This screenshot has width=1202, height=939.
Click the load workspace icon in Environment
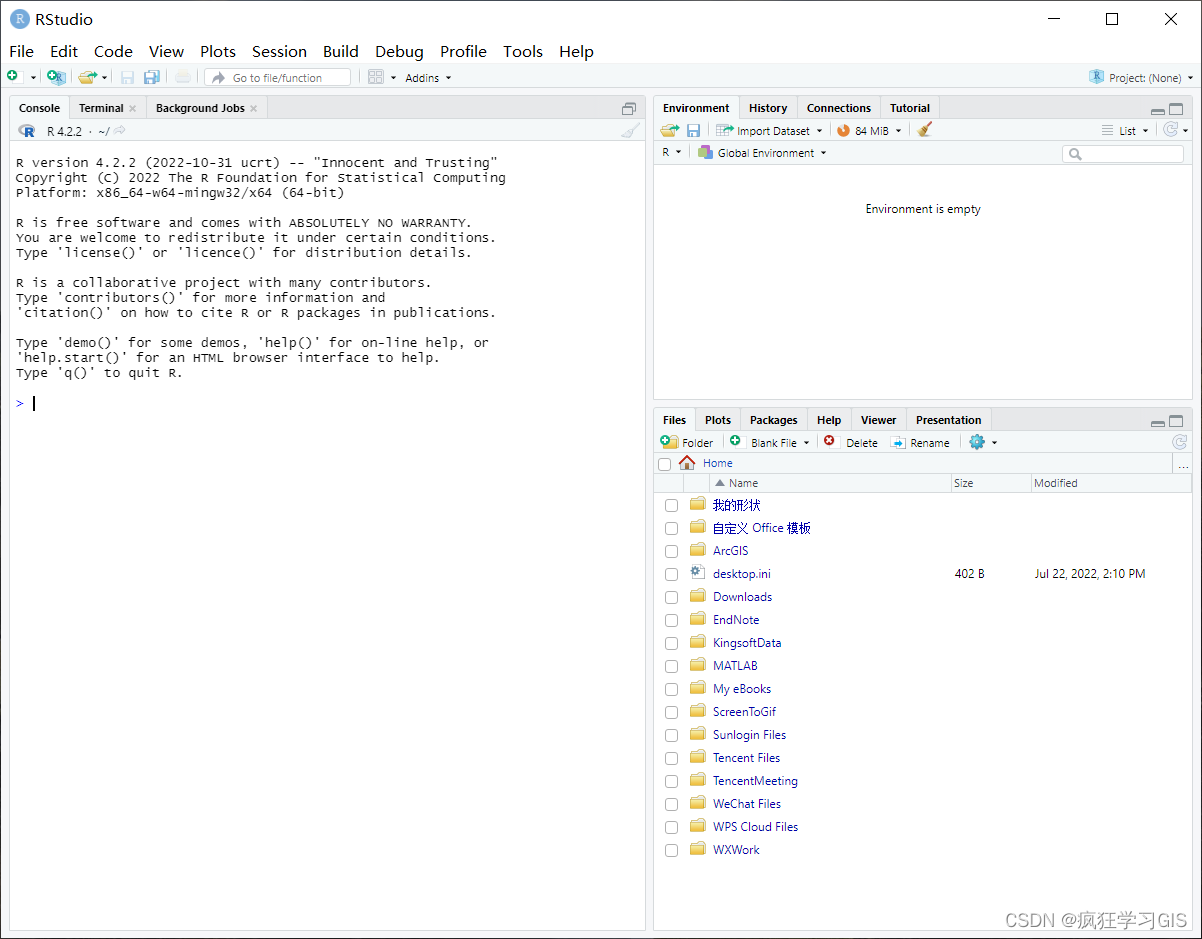tap(669, 130)
